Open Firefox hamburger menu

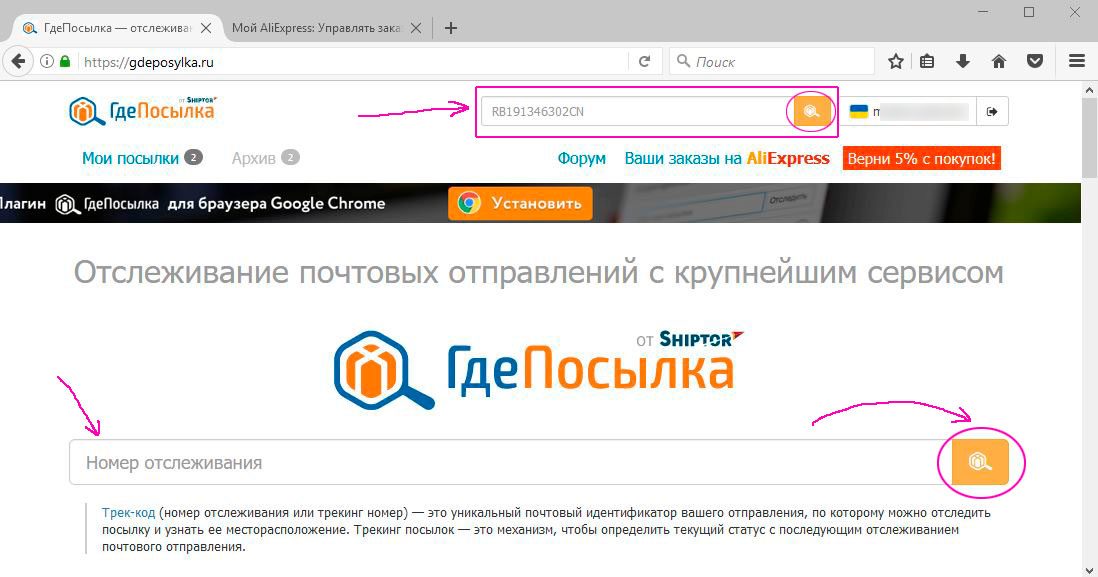1077,62
